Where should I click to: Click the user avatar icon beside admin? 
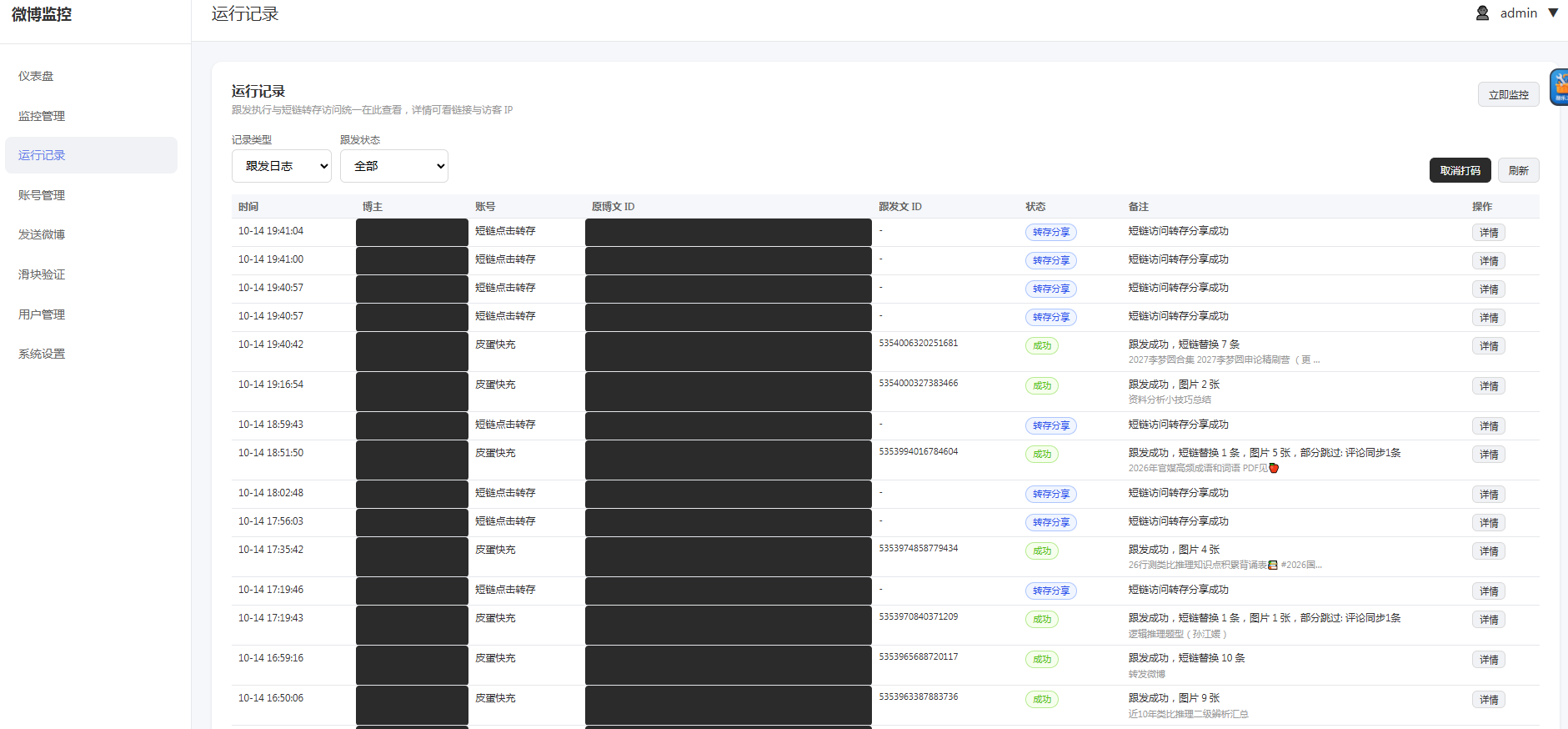[1482, 13]
